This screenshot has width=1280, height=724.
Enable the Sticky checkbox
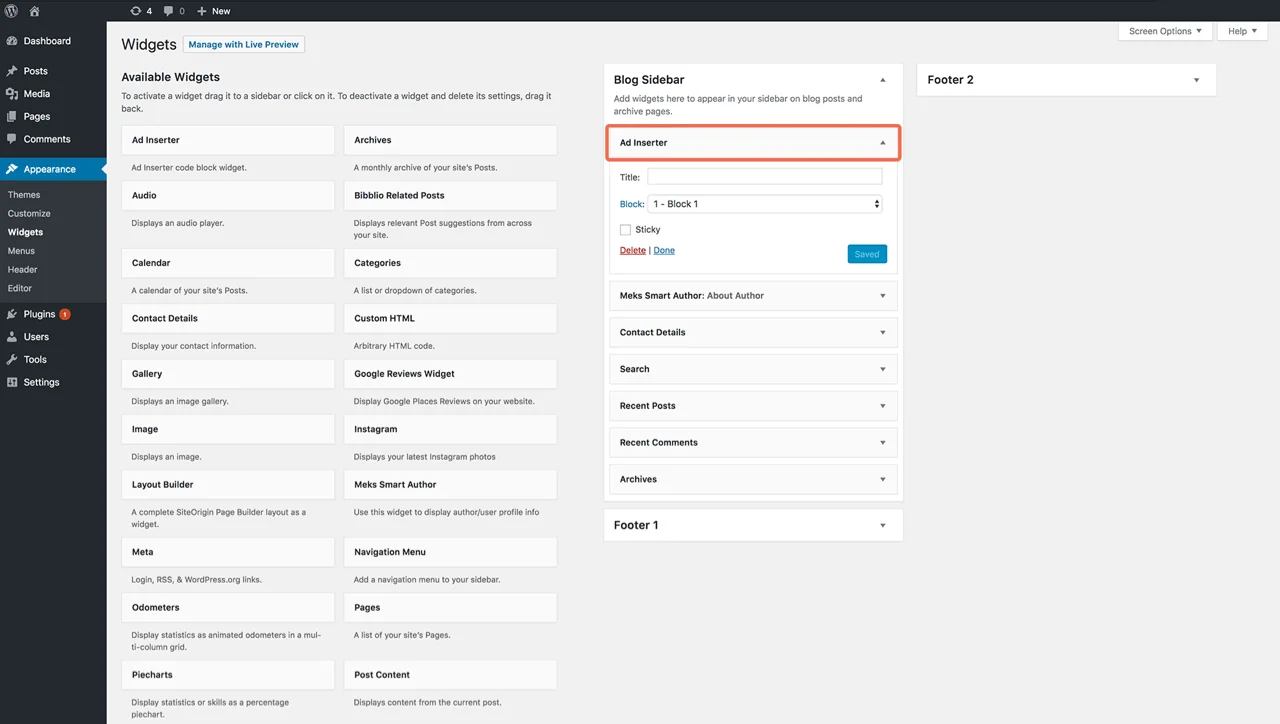coord(625,230)
